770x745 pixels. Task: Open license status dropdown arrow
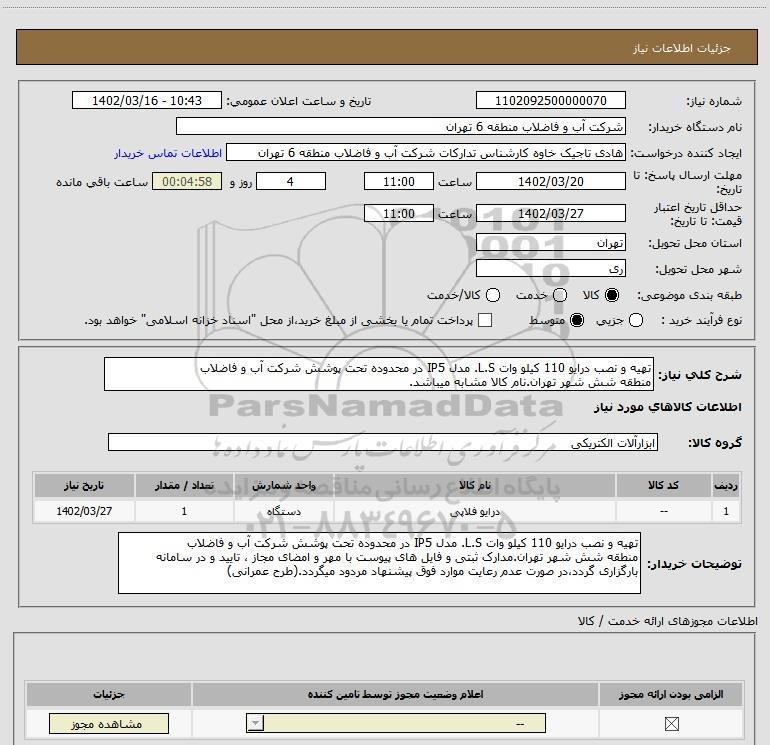tap(255, 723)
